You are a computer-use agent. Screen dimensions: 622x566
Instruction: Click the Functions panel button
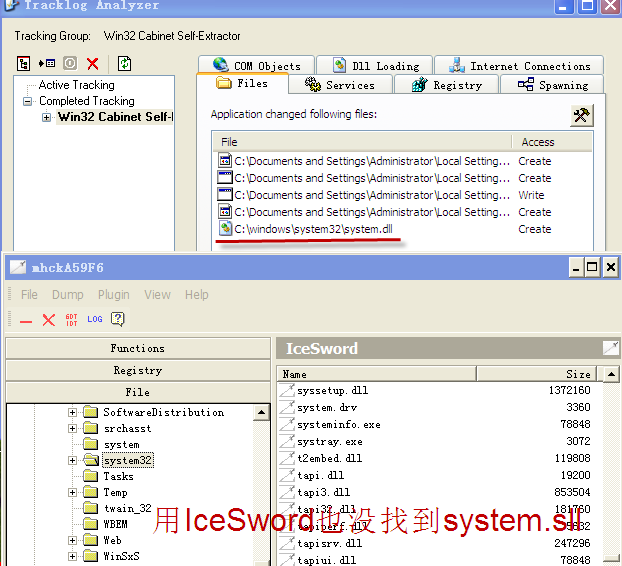click(x=138, y=349)
